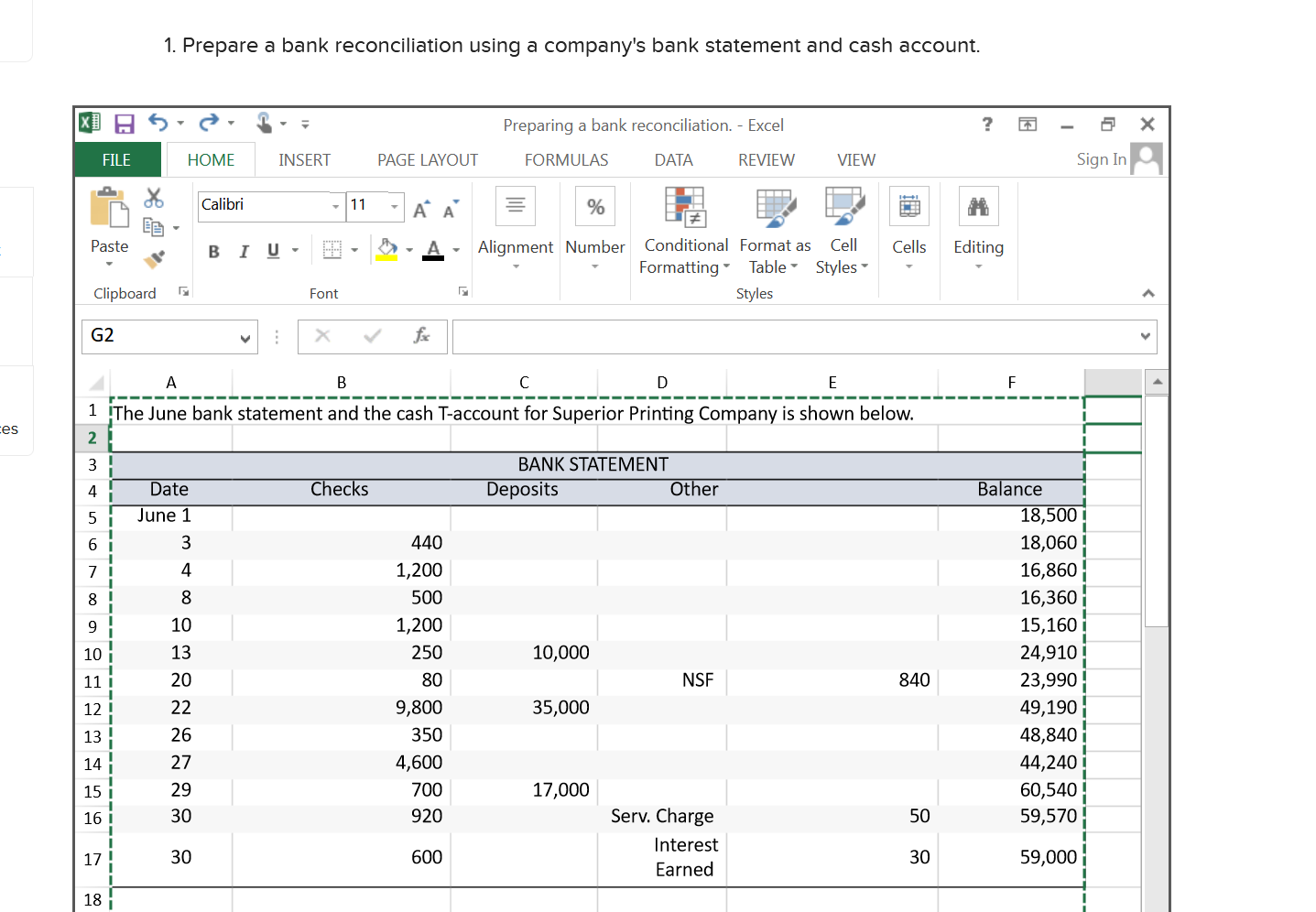This screenshot has height=912, width=1316.
Task: Click the Help question mark icon
Action: point(987,124)
